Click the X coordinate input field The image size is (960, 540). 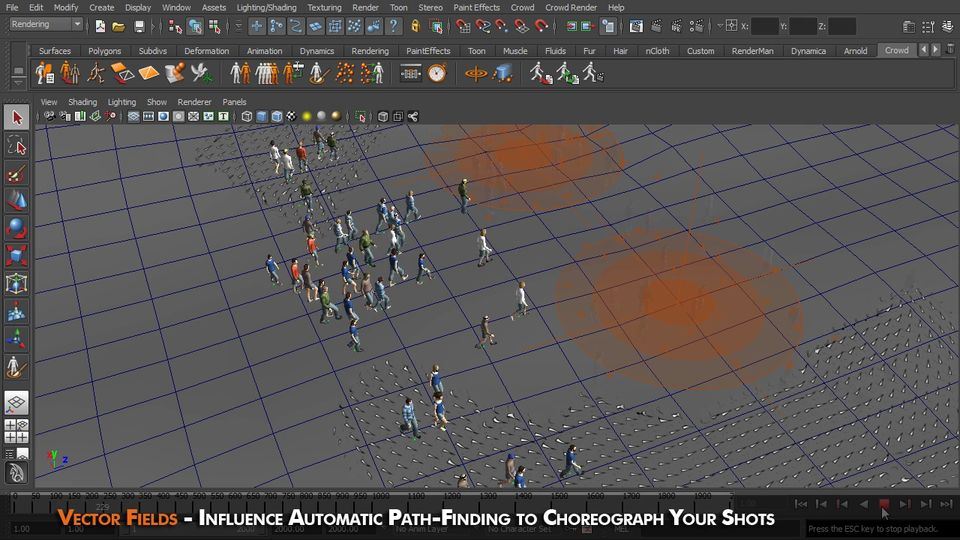(764, 26)
